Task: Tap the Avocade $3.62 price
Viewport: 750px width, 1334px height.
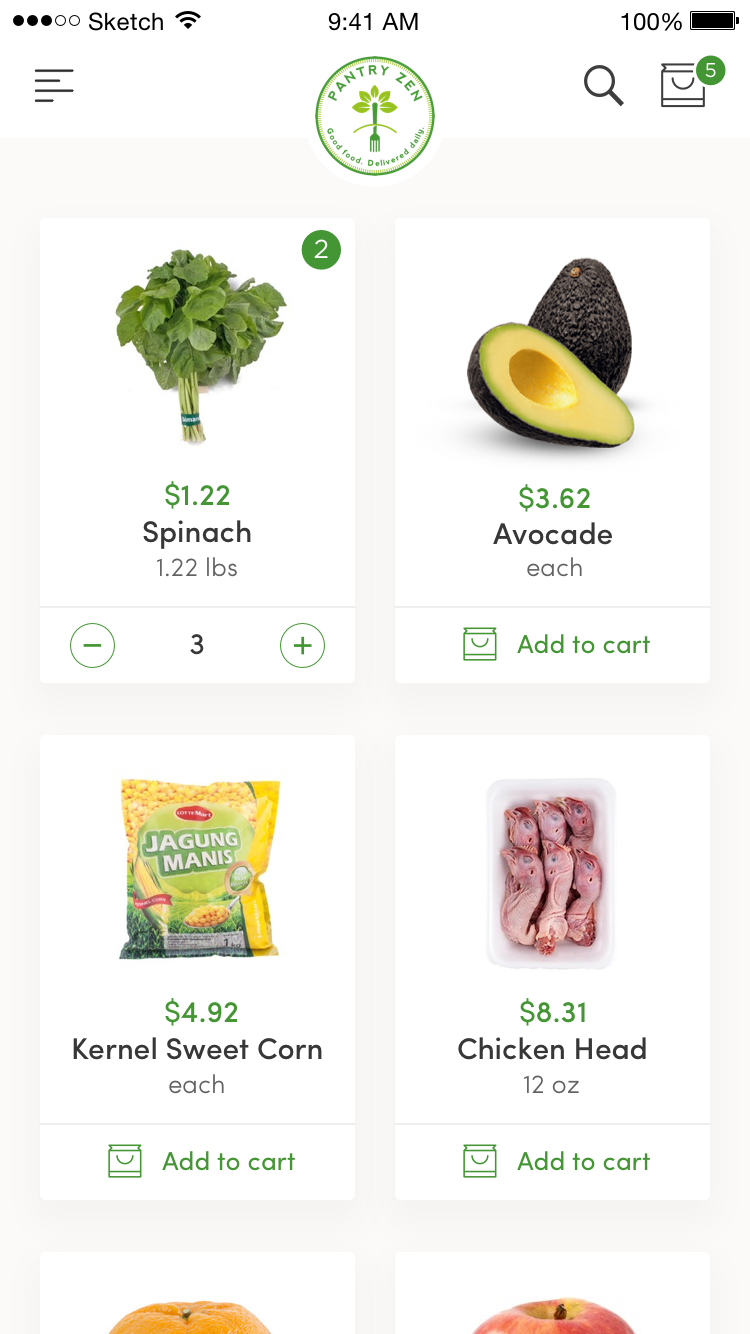Action: 554,497
